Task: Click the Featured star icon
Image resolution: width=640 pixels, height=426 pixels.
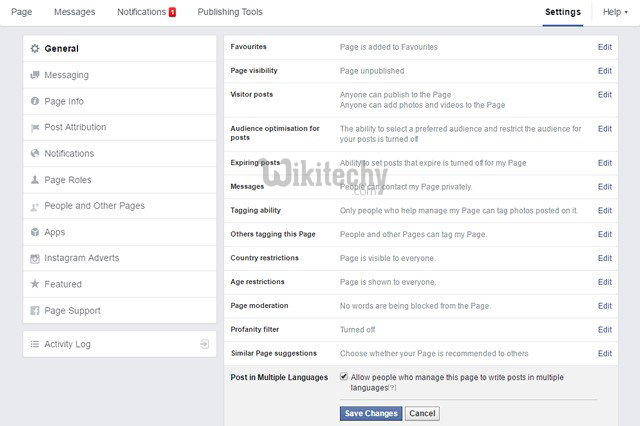Action: 35,284
